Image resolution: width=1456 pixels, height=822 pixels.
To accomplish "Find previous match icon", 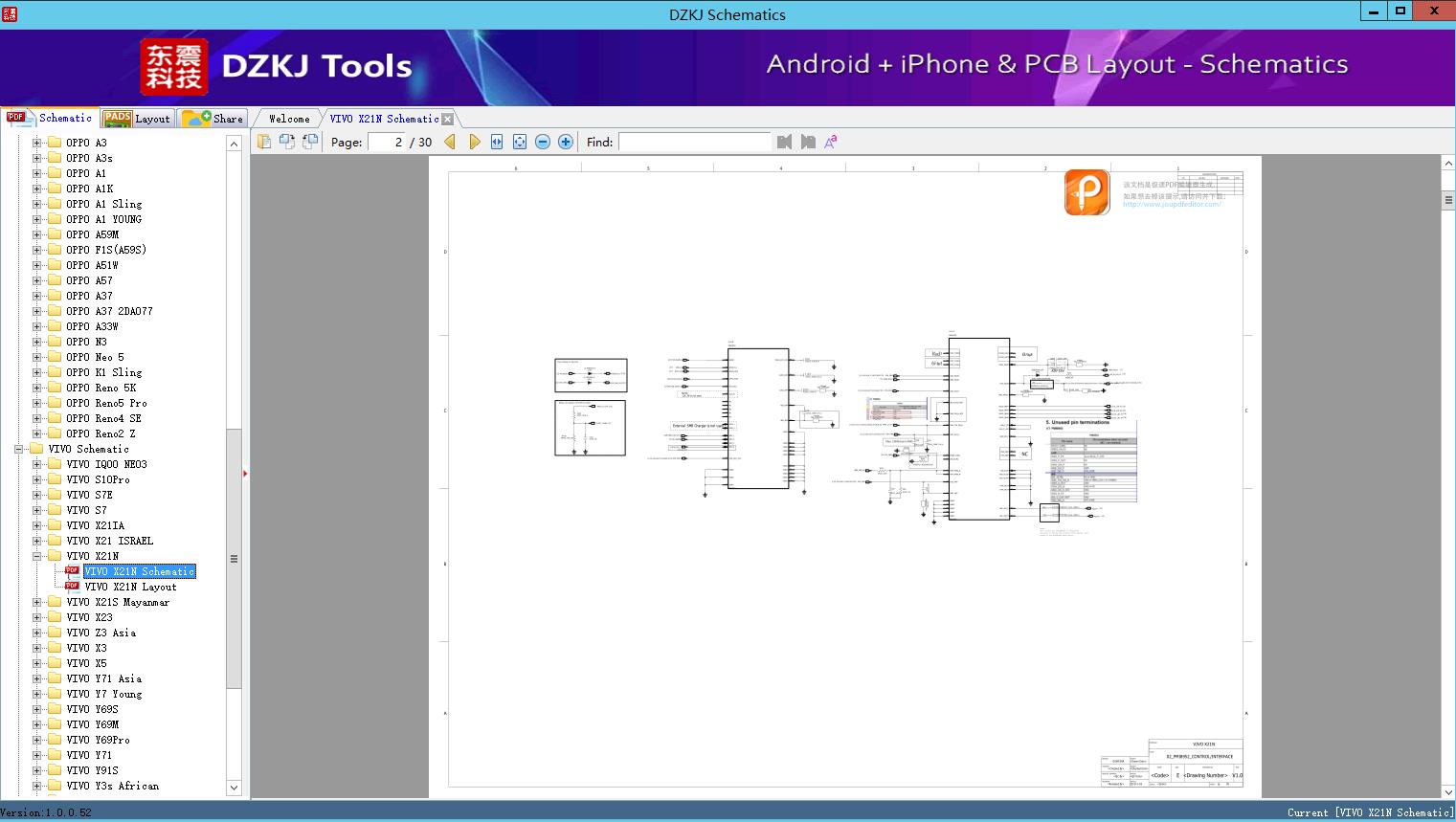I will pos(785,142).
